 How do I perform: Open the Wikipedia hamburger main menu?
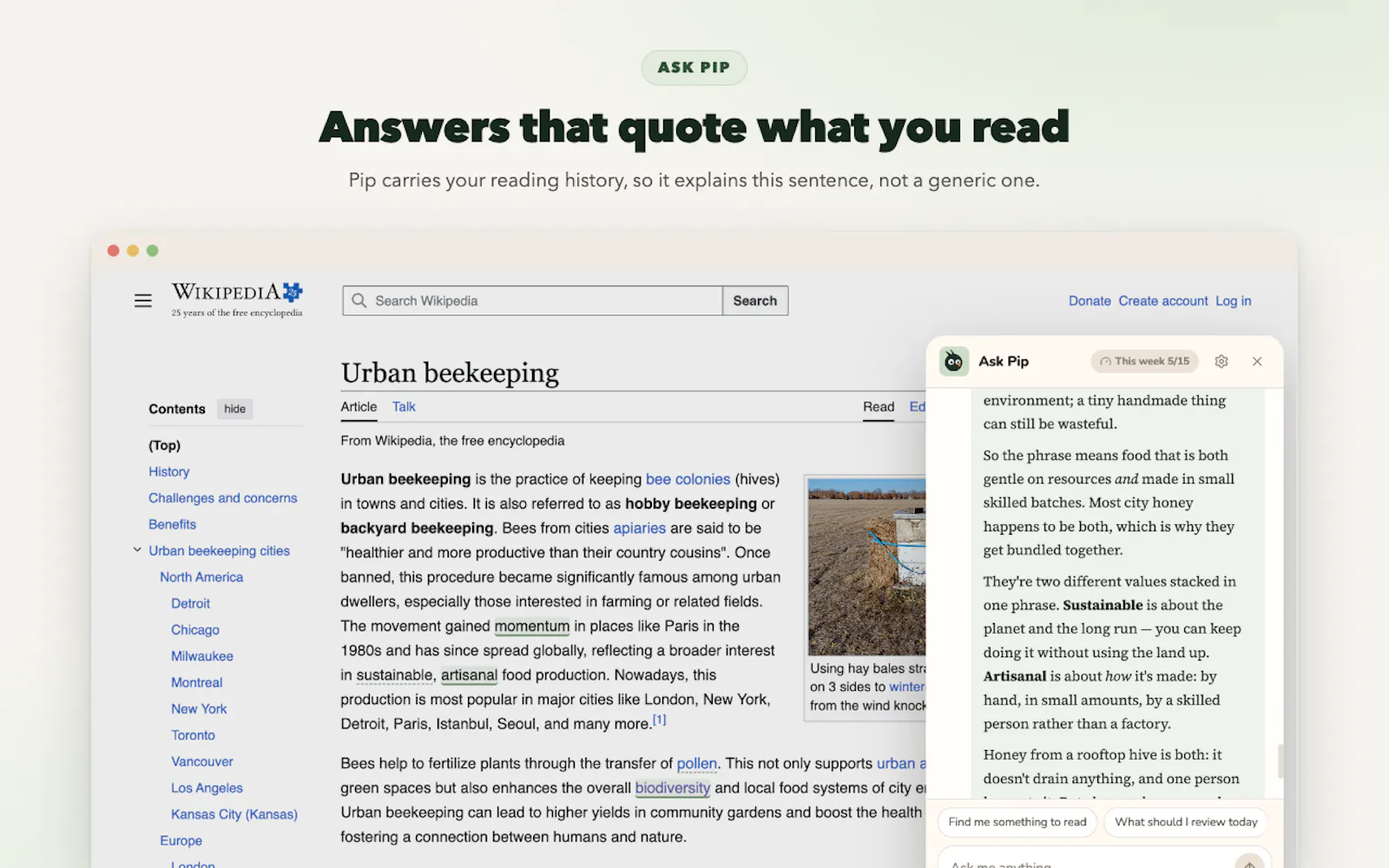click(x=143, y=300)
